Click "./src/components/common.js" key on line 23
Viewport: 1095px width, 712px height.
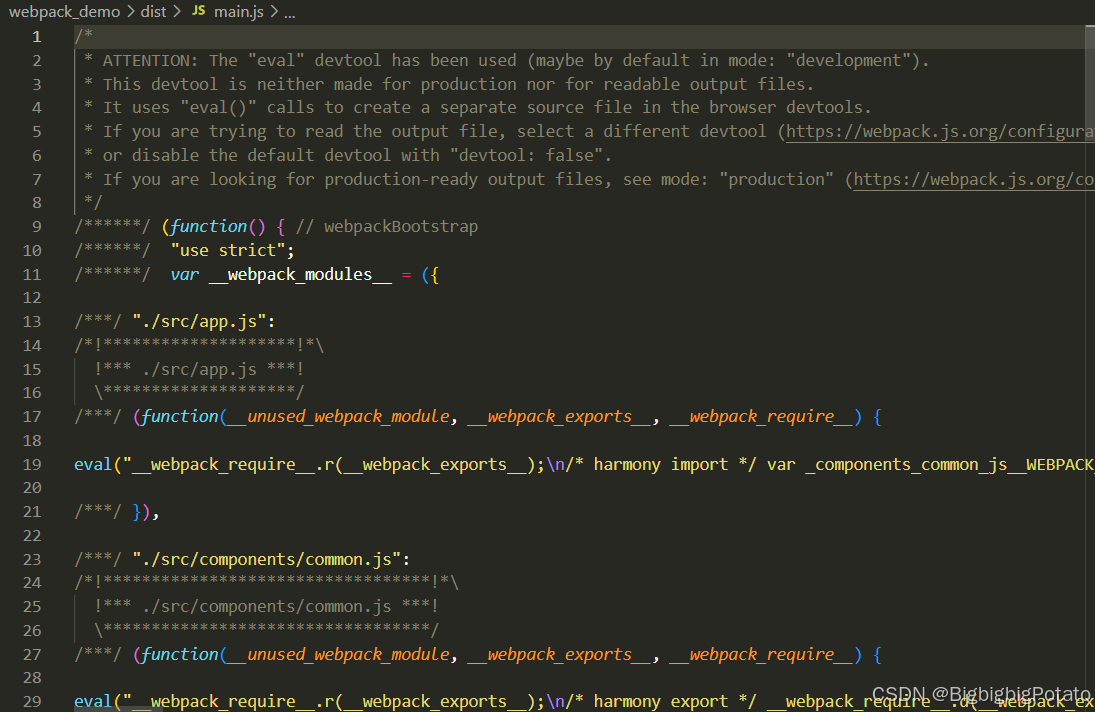click(x=266, y=559)
